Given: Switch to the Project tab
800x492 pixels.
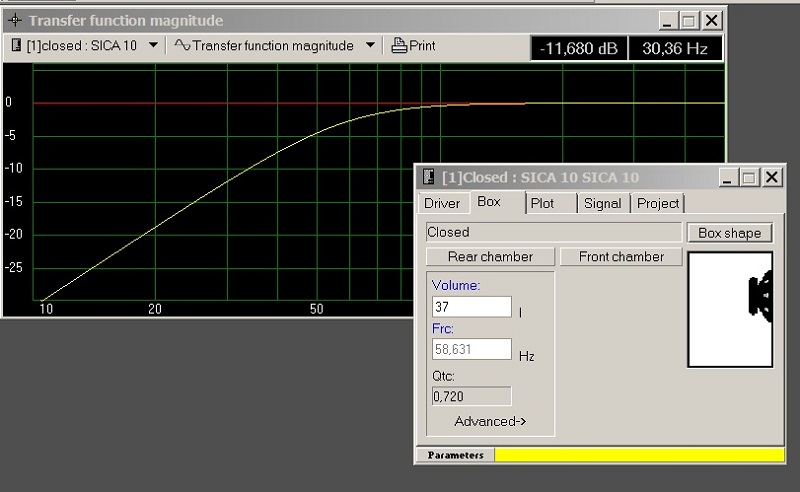Looking at the screenshot, I should [x=658, y=203].
